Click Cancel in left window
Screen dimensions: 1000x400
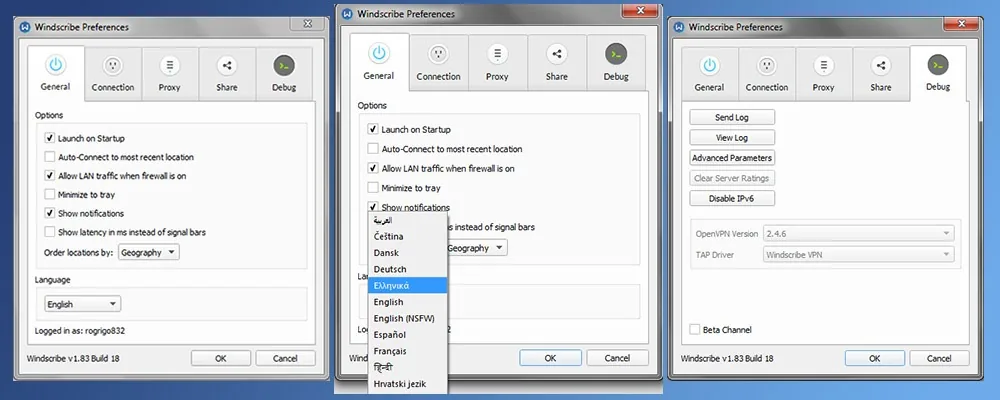point(285,359)
